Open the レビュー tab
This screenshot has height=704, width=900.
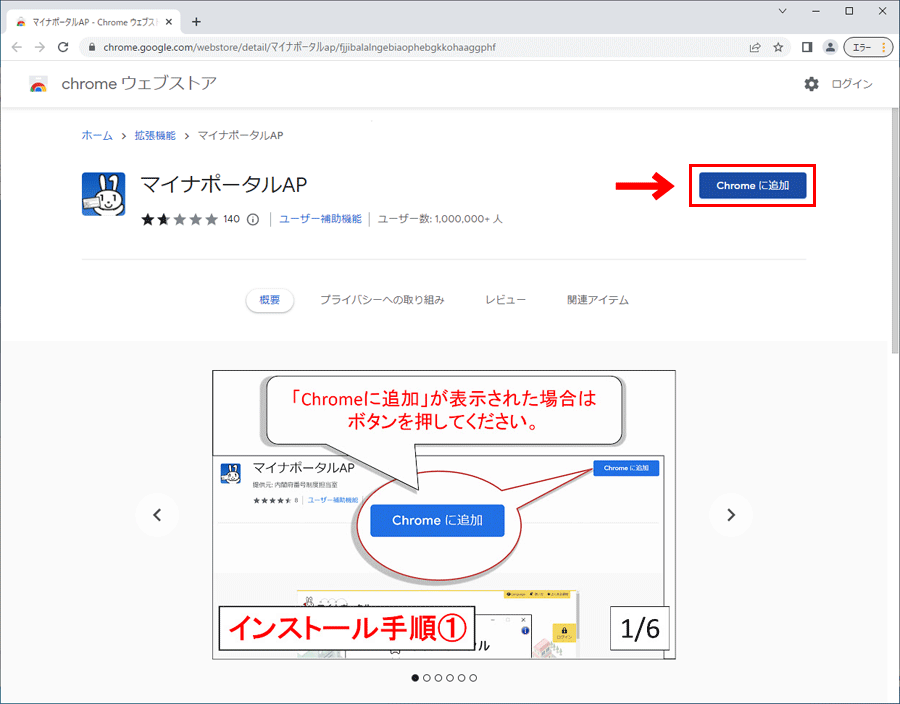505,300
